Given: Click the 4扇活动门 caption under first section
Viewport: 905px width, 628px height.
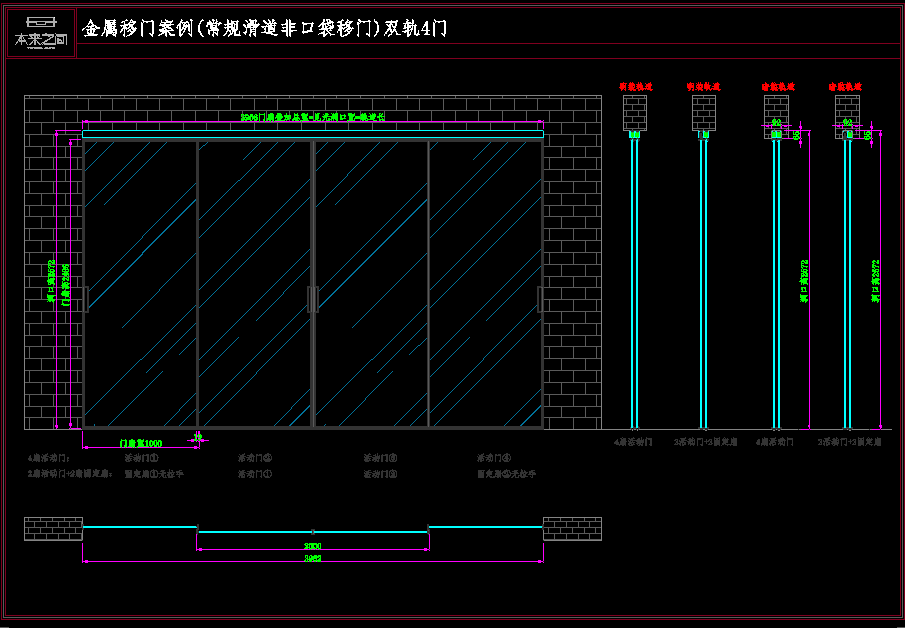Looking at the screenshot, I should (634, 440).
